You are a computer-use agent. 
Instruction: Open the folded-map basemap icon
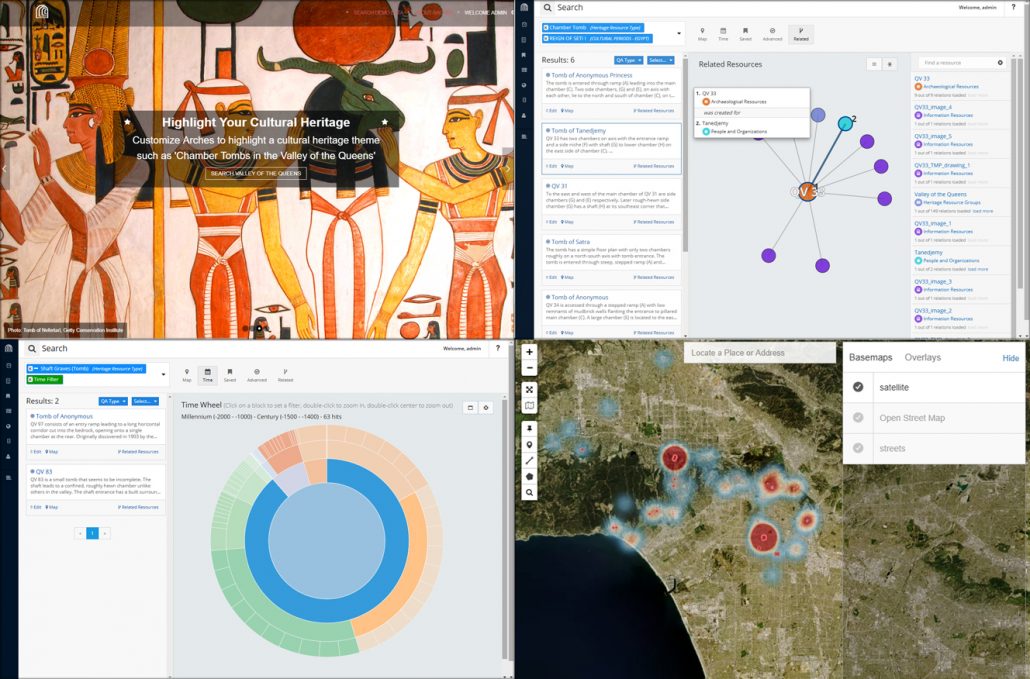[529, 406]
